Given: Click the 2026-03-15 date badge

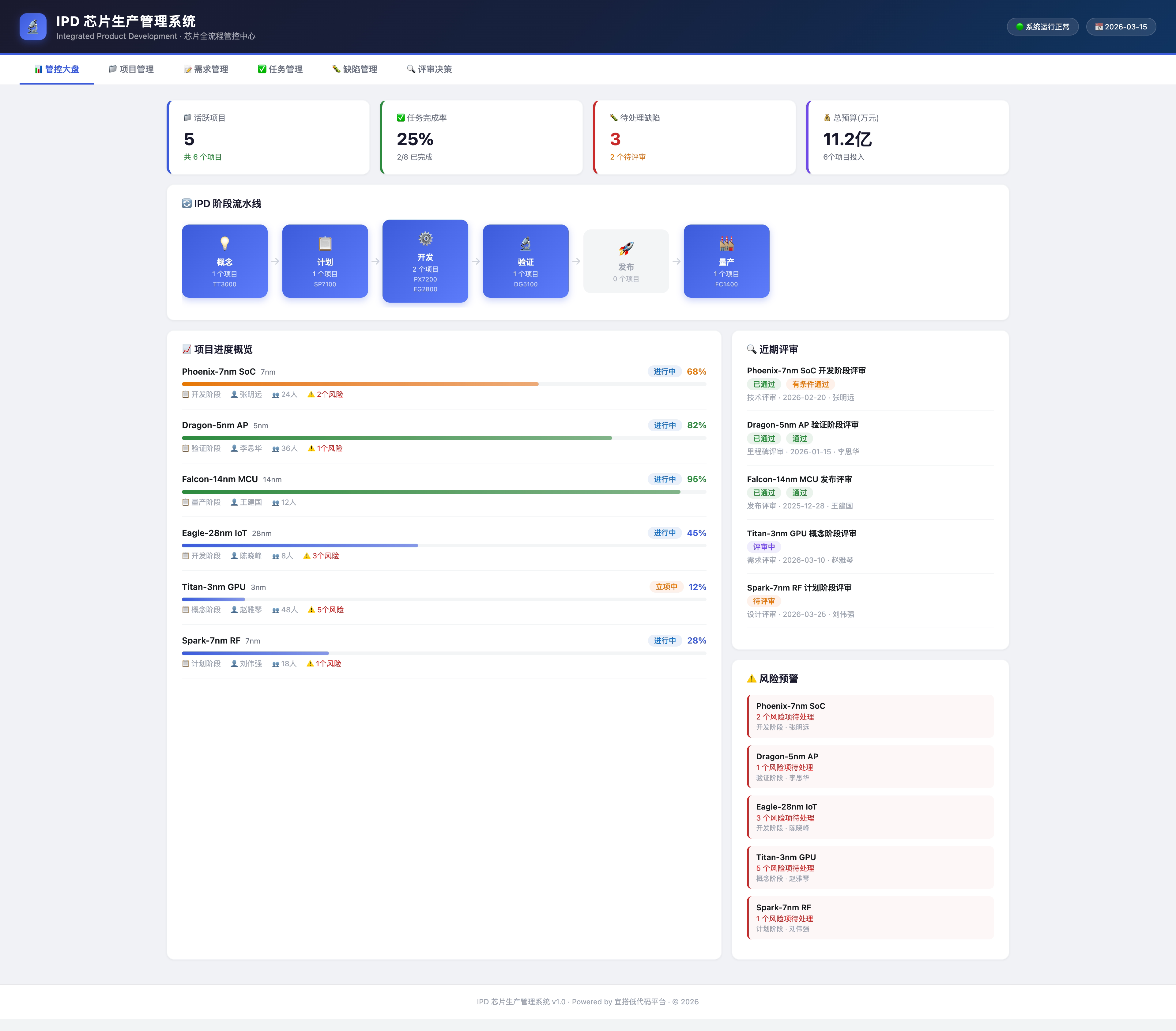Looking at the screenshot, I should (1121, 26).
